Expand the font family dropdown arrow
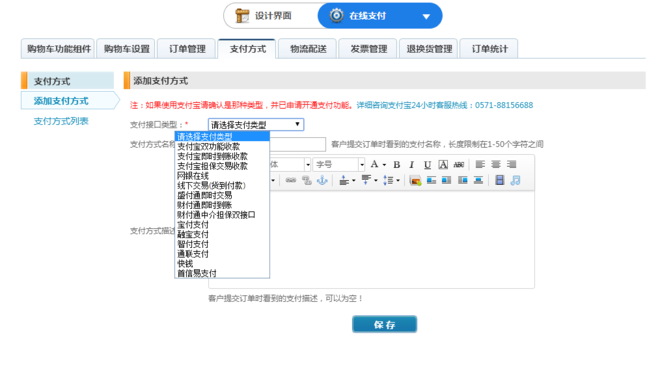660x376 pixels. pyautogui.click(x=308, y=165)
